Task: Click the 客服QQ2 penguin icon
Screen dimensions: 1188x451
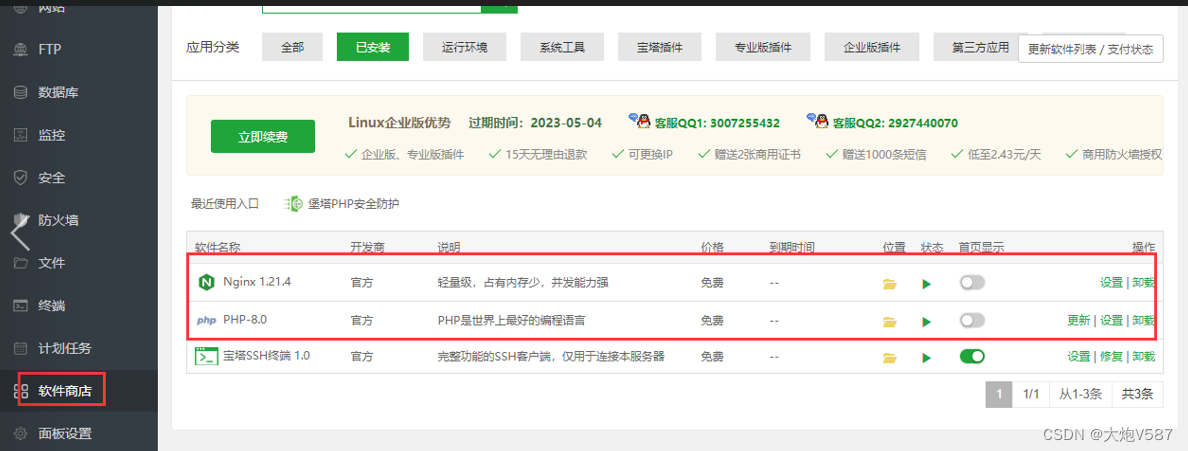Action: coord(818,121)
